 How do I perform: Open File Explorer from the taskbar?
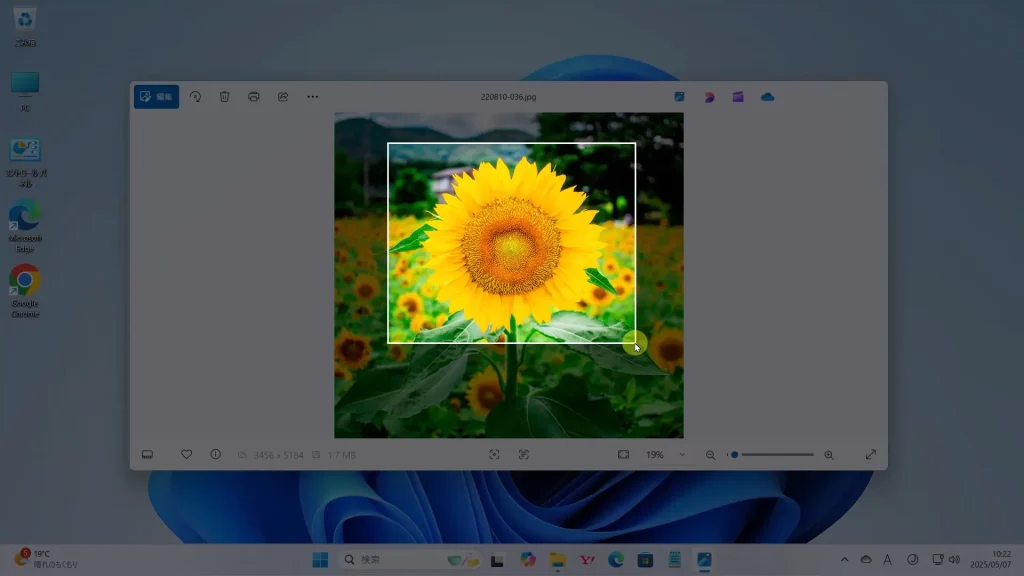point(557,560)
